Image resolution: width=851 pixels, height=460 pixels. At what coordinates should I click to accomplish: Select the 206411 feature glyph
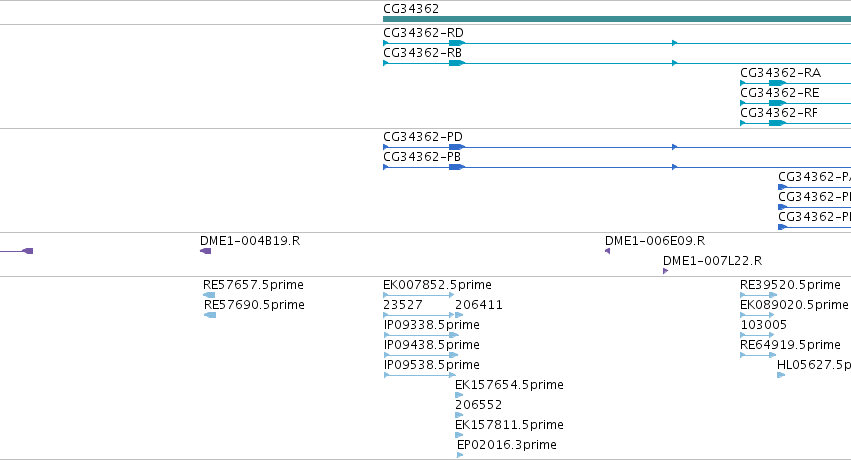coord(459,316)
